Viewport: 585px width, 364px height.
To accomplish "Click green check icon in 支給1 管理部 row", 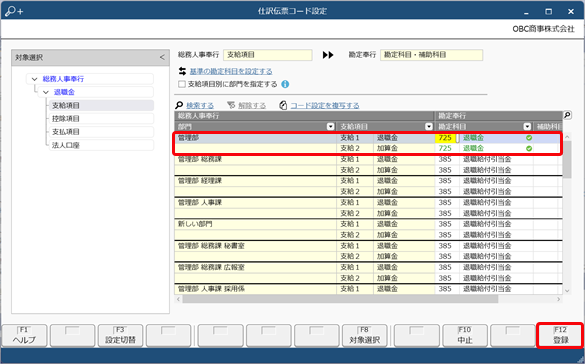I will click(529, 138).
